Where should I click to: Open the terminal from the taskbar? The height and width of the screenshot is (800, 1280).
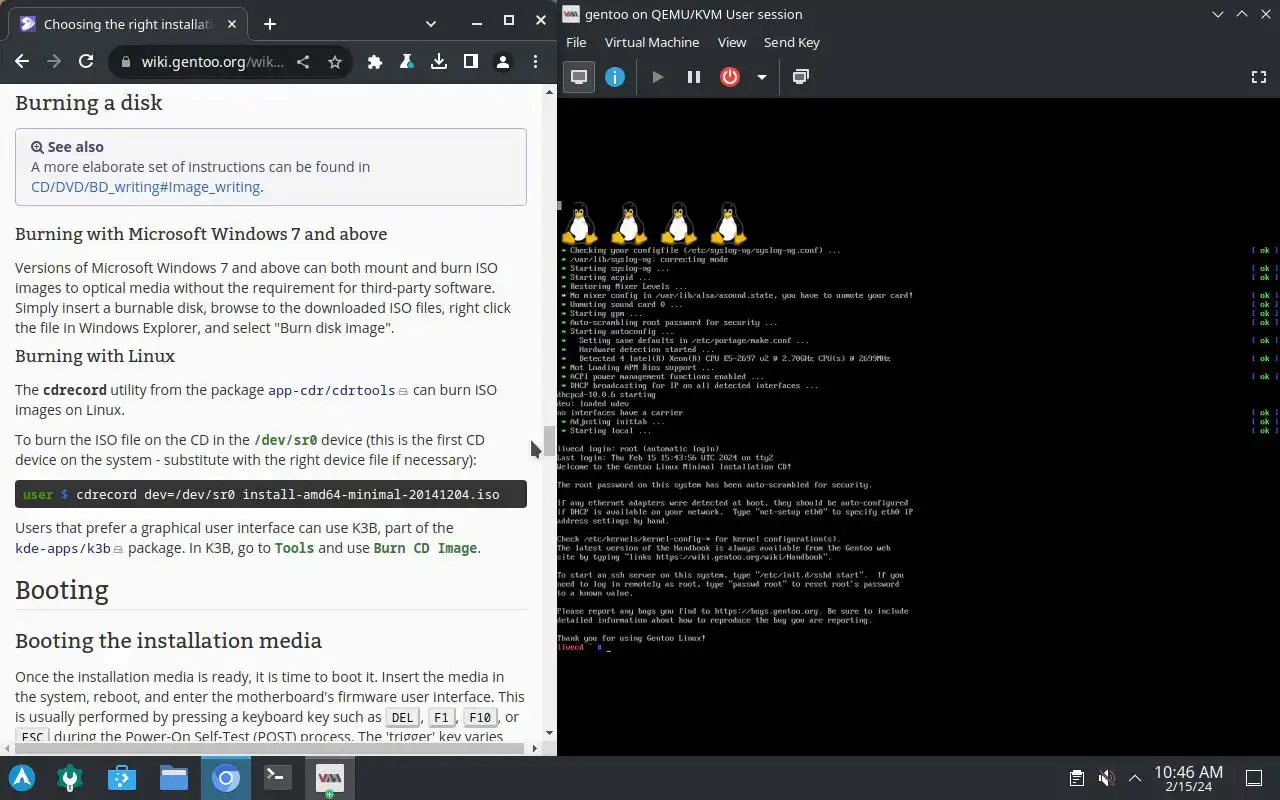[x=277, y=778]
